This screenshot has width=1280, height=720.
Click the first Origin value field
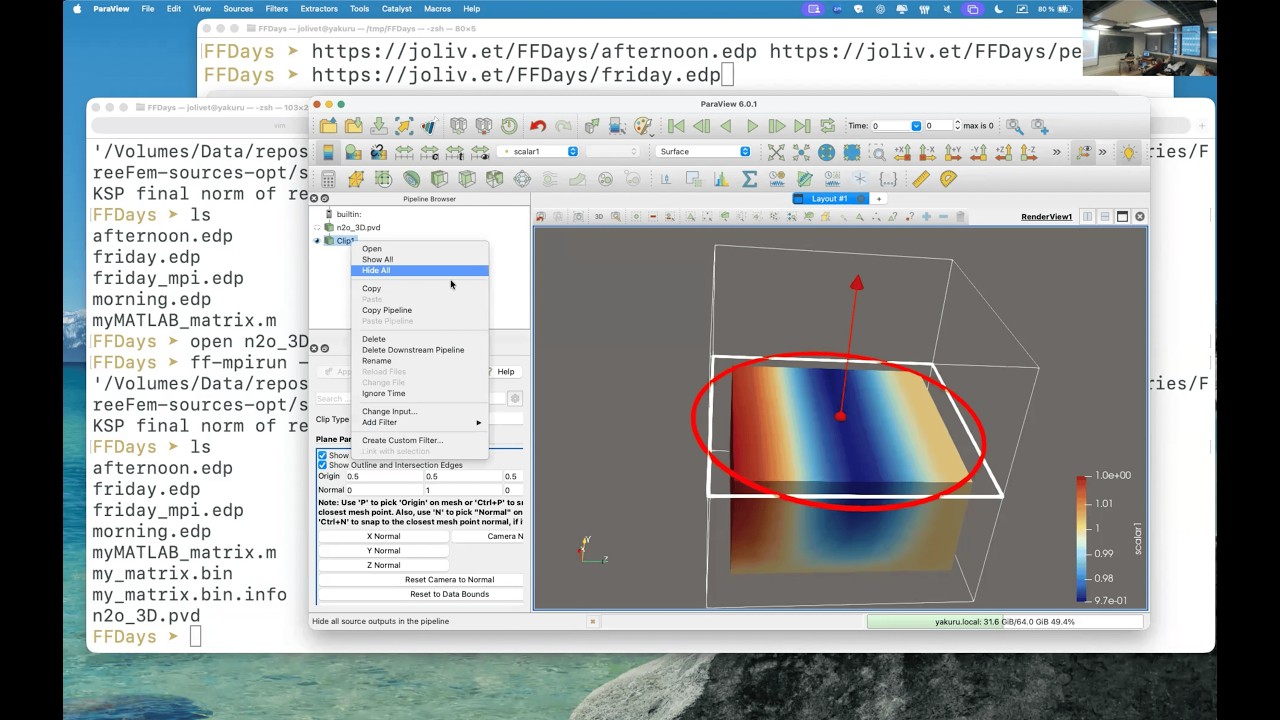pyautogui.click(x=383, y=477)
